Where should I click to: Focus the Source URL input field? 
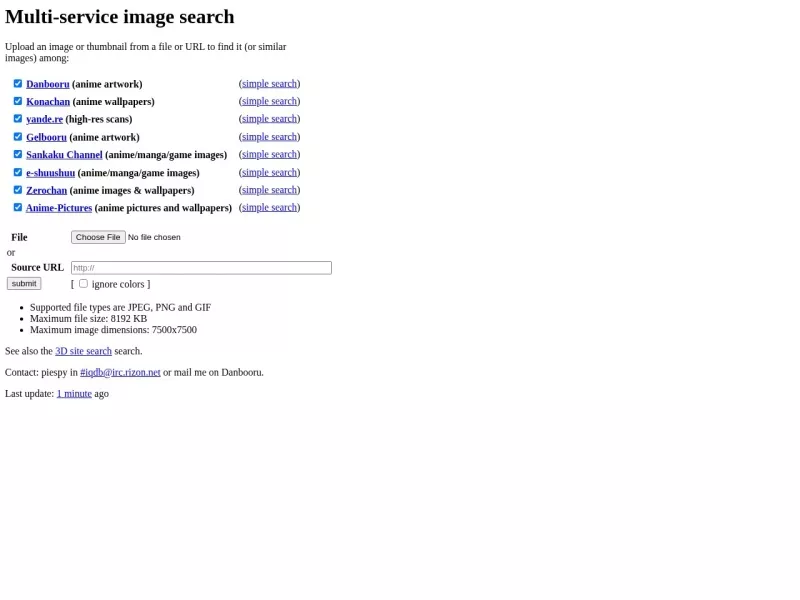pos(201,268)
